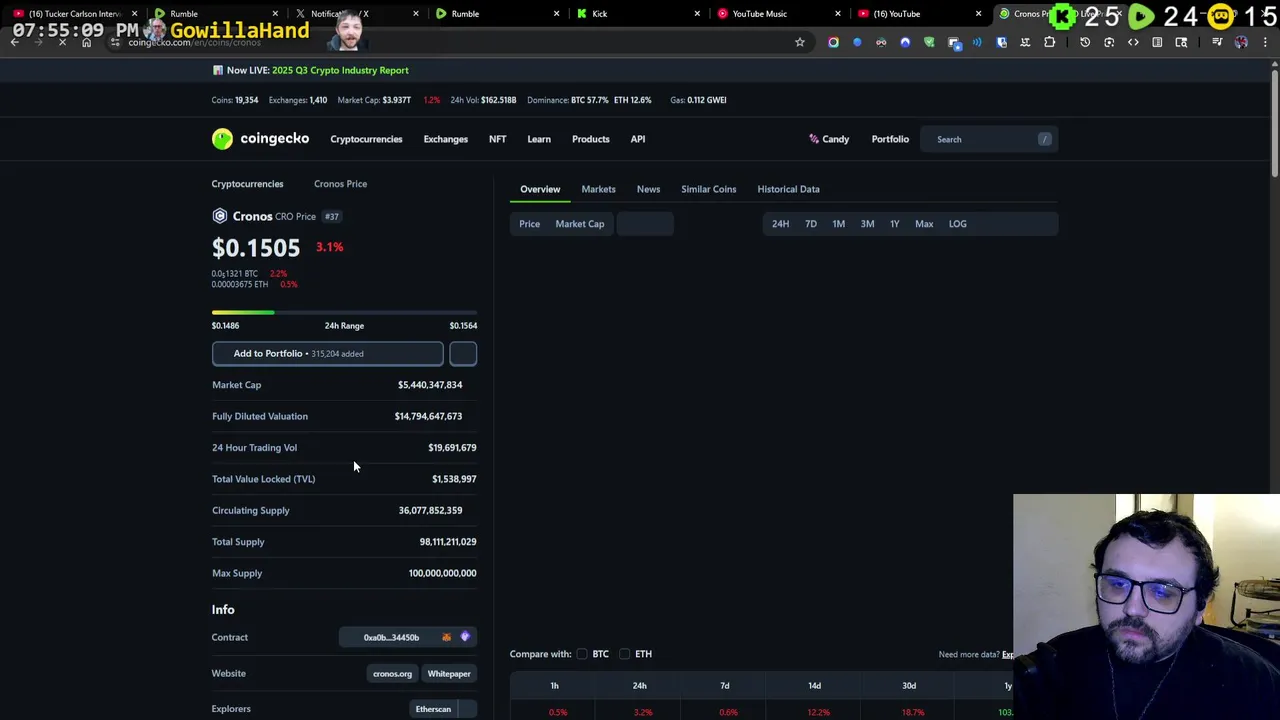Click the Gas 0.112 GWEI stat
The height and width of the screenshot is (720, 1280).
tap(698, 100)
